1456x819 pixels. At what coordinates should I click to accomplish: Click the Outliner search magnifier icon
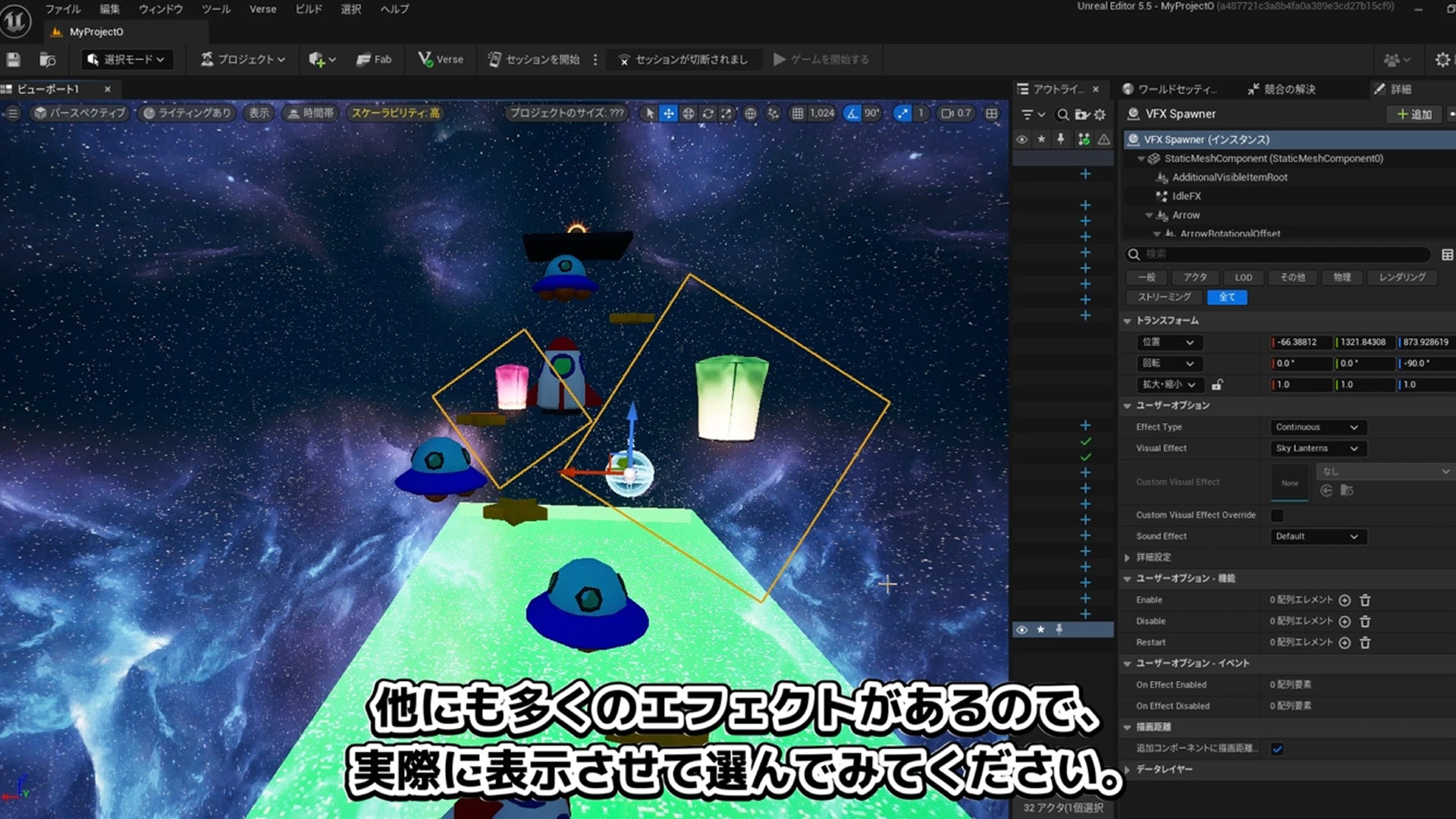[x=1063, y=115]
